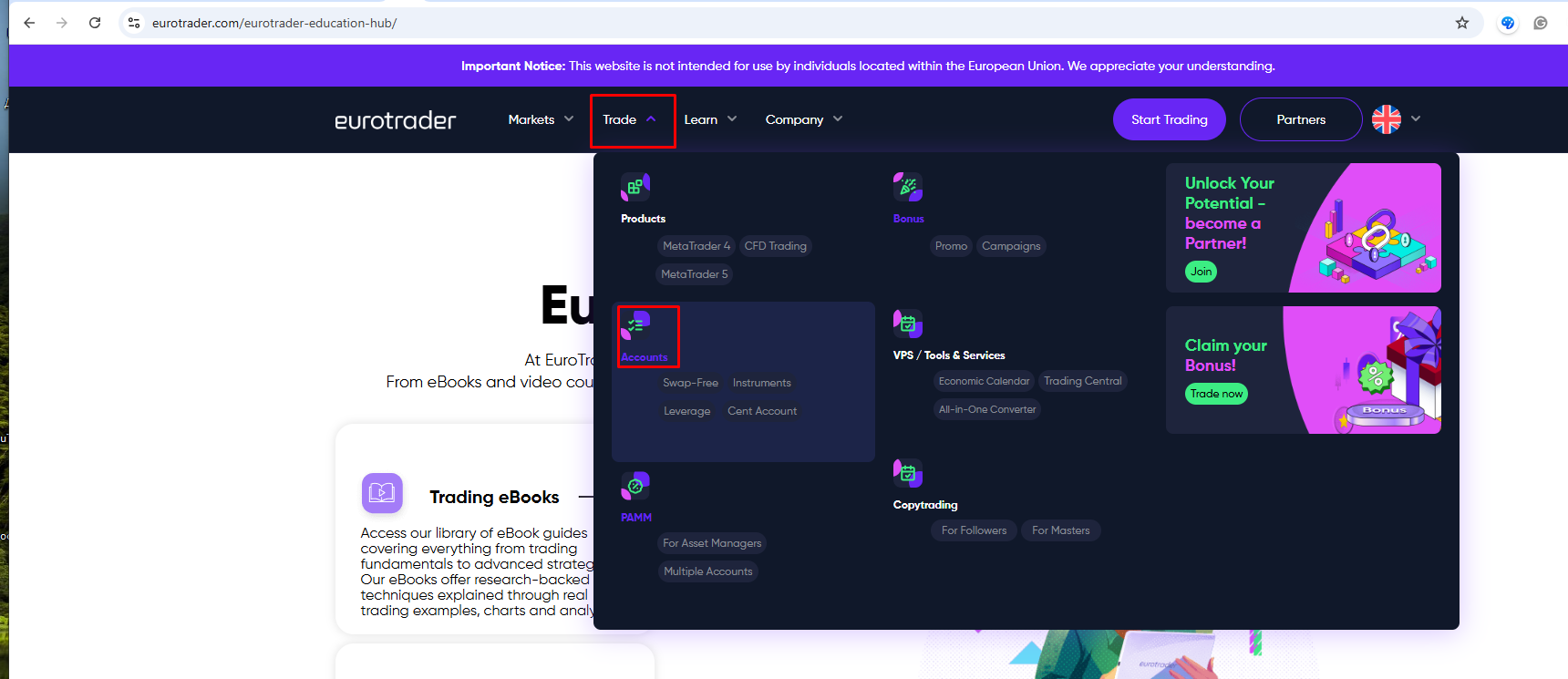Screen dimensions: 1568x679
Task: Open the blue browser extension icon
Action: [x=1508, y=23]
